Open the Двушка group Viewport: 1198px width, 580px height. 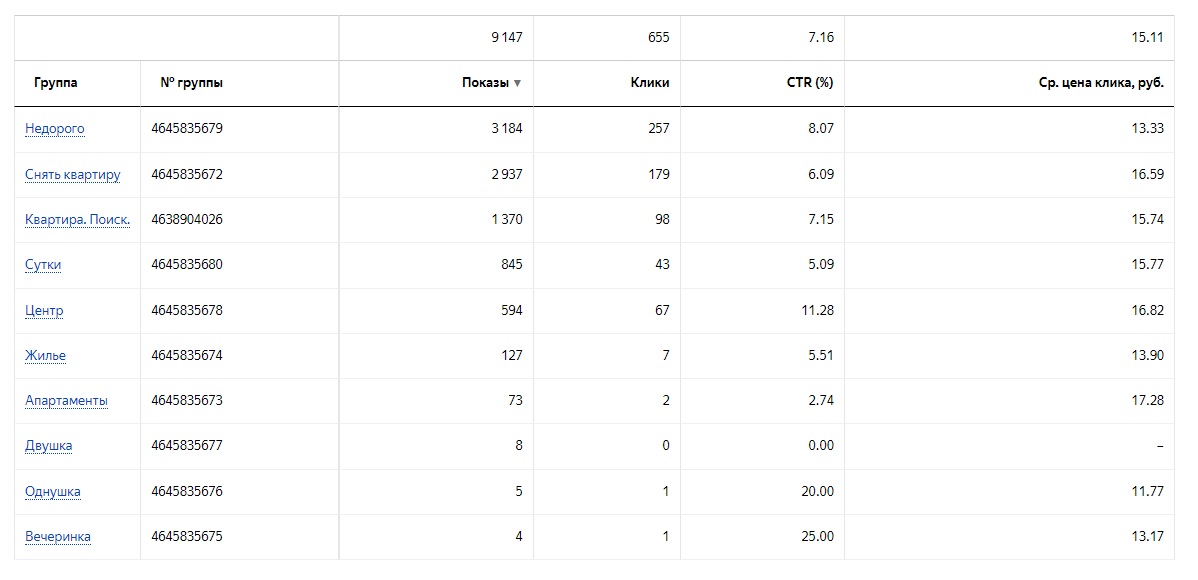pos(49,446)
